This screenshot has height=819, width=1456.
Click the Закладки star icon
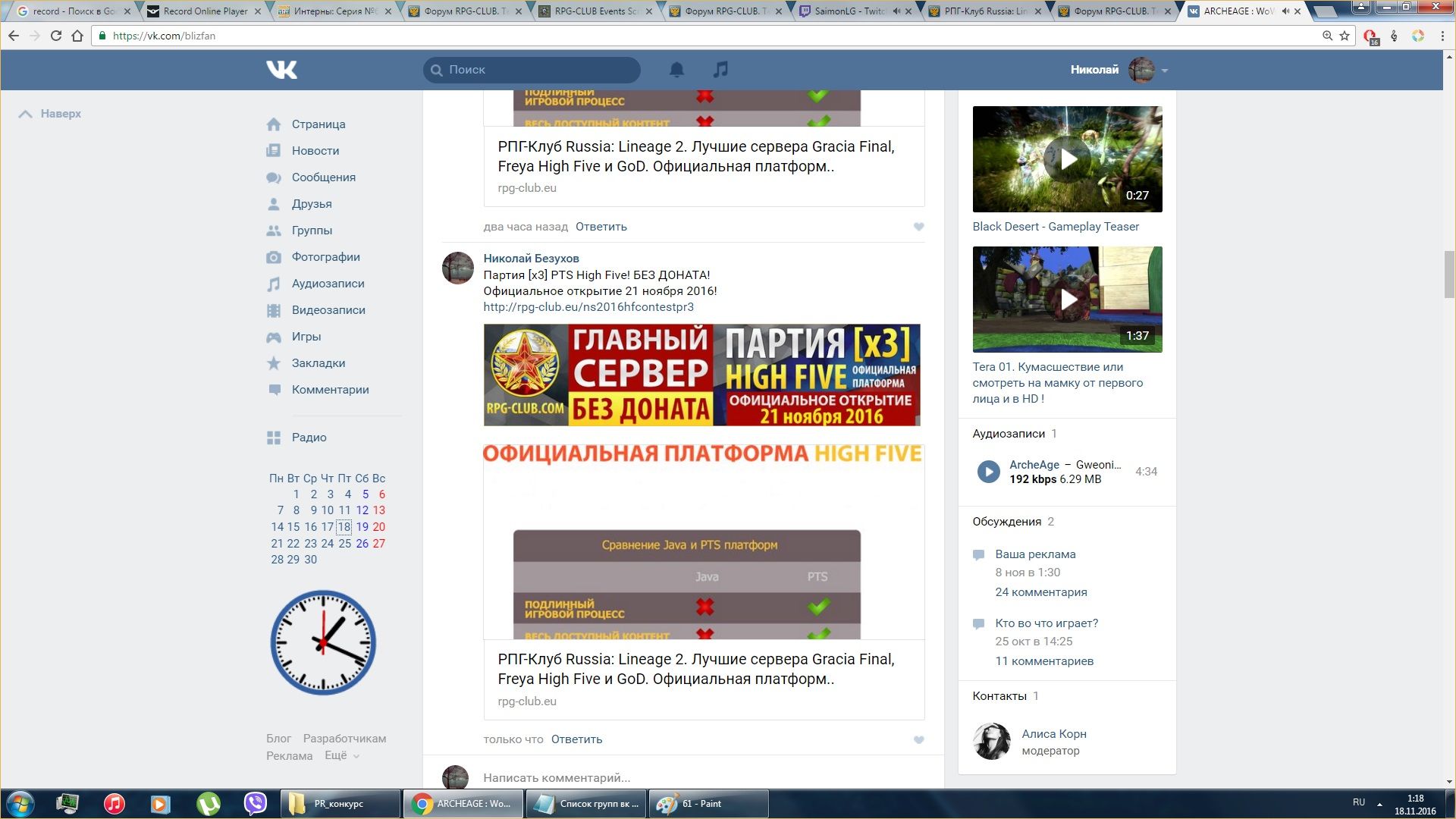click(x=274, y=363)
